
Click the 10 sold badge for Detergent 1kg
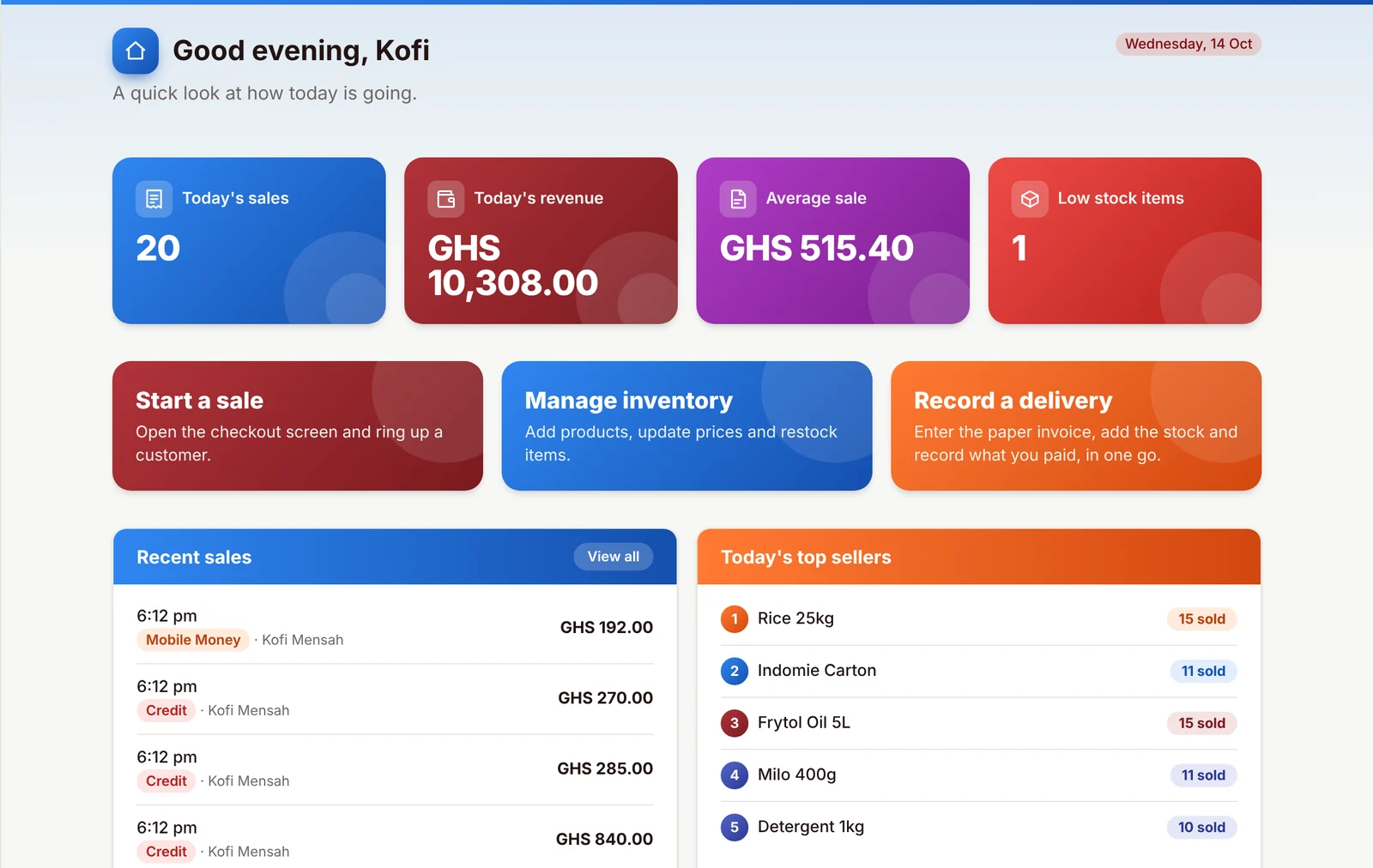[1201, 828]
